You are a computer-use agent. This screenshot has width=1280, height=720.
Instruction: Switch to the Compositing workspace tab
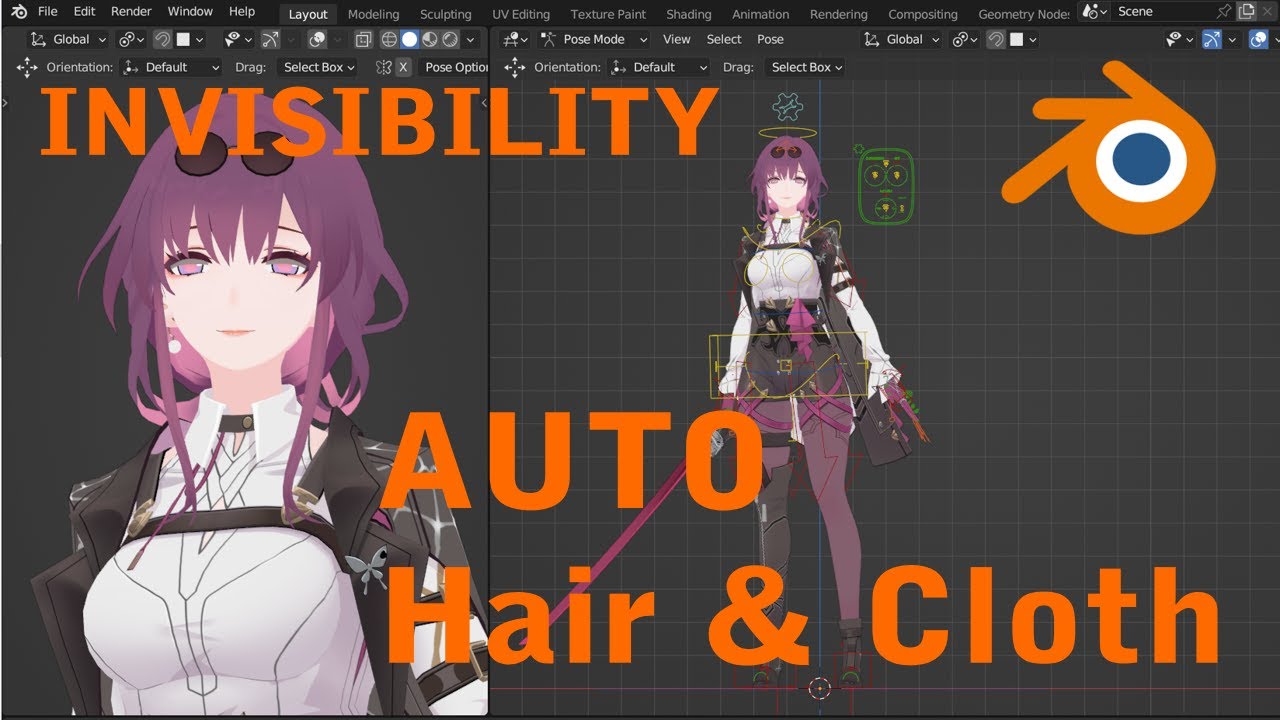coord(922,14)
